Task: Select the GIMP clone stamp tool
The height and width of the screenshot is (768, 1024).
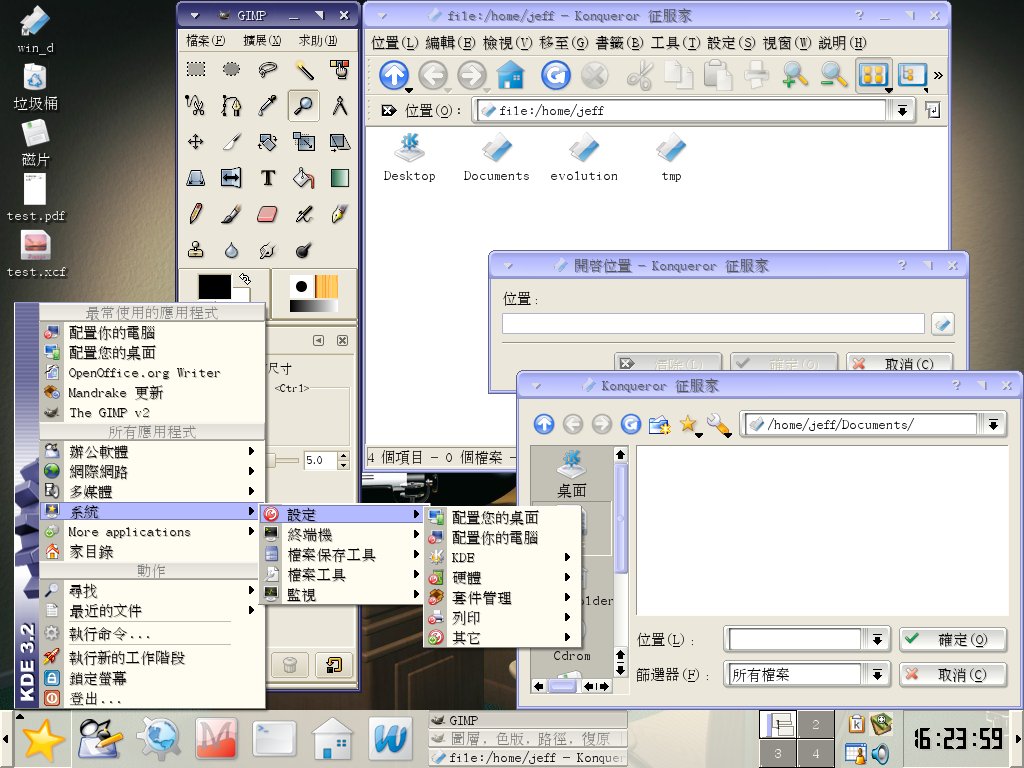Action: (196, 249)
